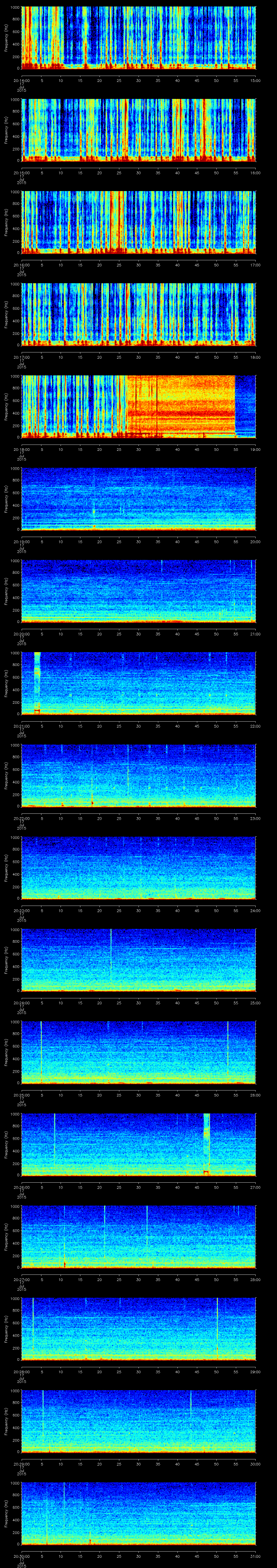This screenshot has height=1568, width=277.
Task: Click the '20:23:00' start time label
Action: pos(21,910)
